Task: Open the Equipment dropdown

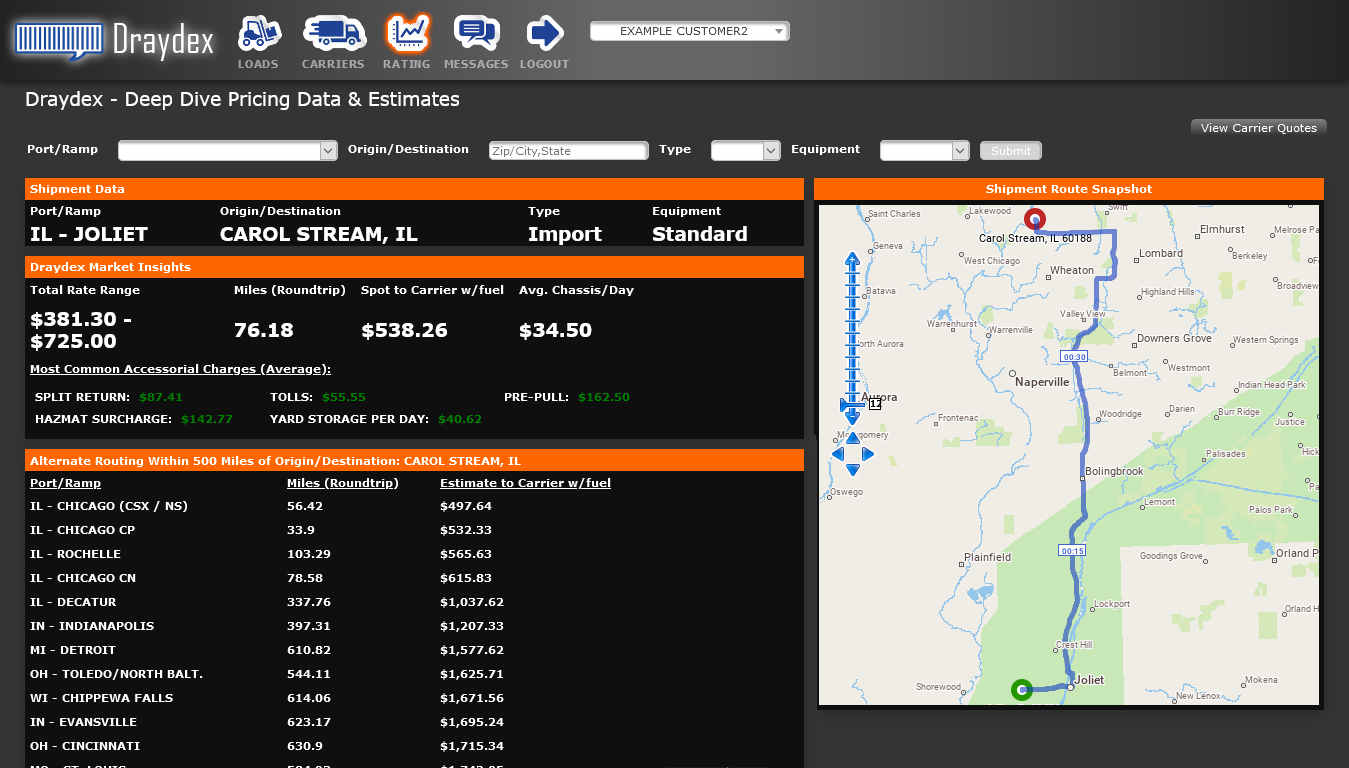Action: (x=925, y=150)
